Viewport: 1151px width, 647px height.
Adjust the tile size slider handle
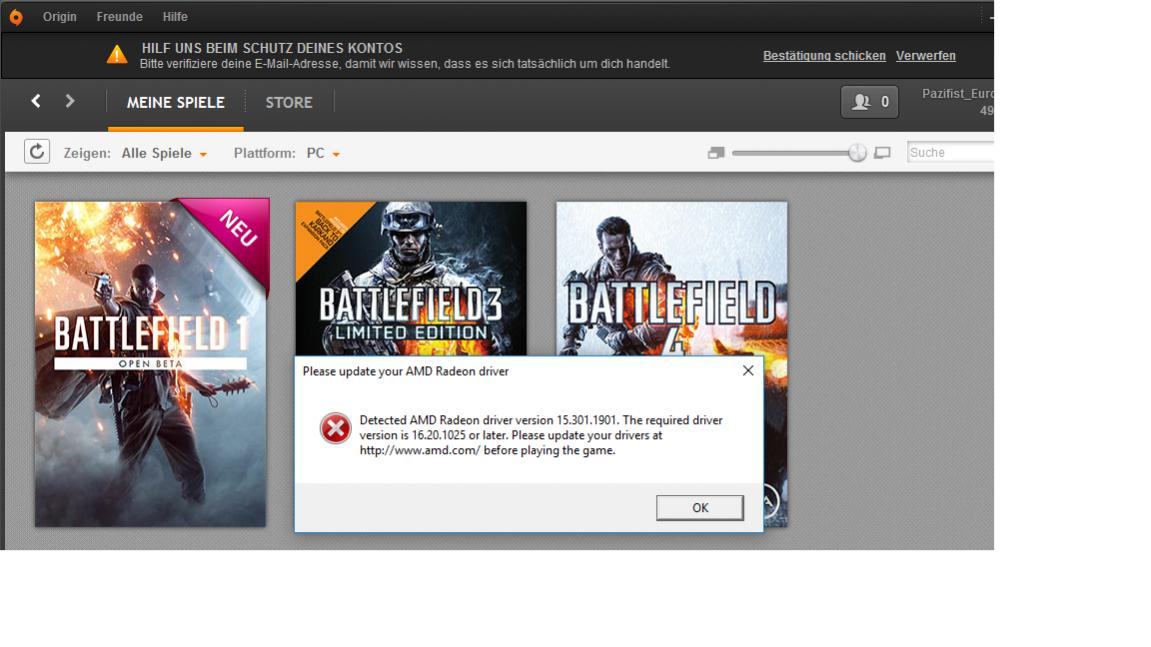point(857,153)
